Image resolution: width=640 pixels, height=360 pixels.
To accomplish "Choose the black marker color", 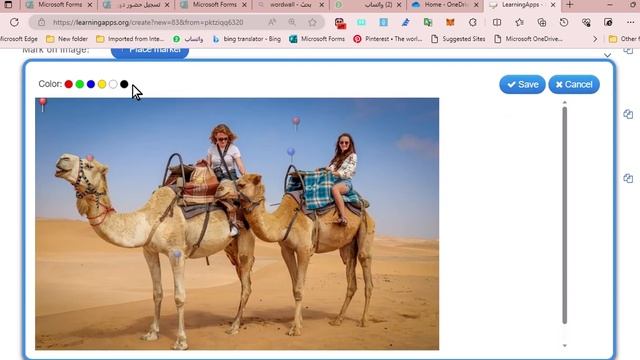I will [x=124, y=84].
